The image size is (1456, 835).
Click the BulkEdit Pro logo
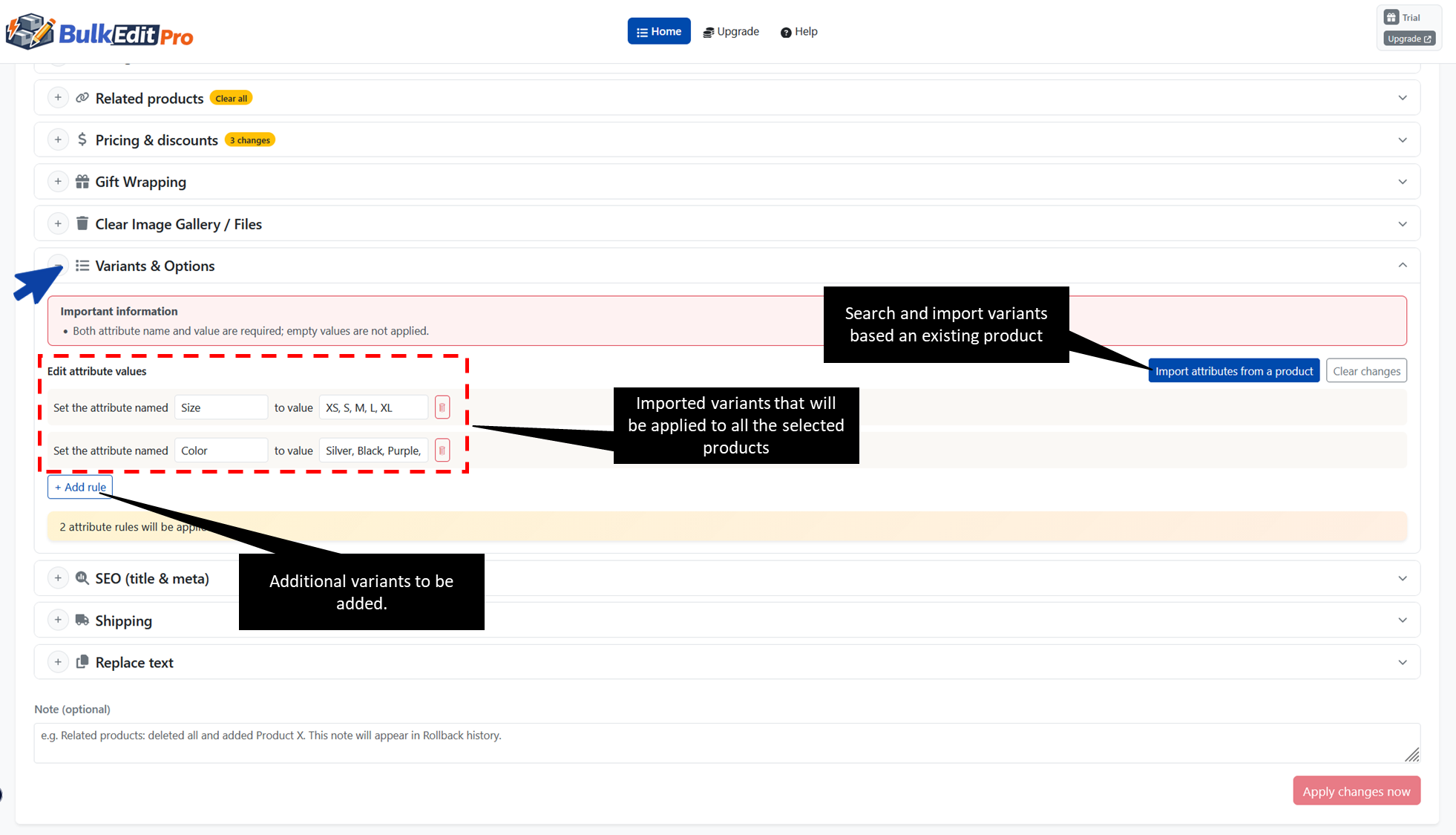click(99, 31)
